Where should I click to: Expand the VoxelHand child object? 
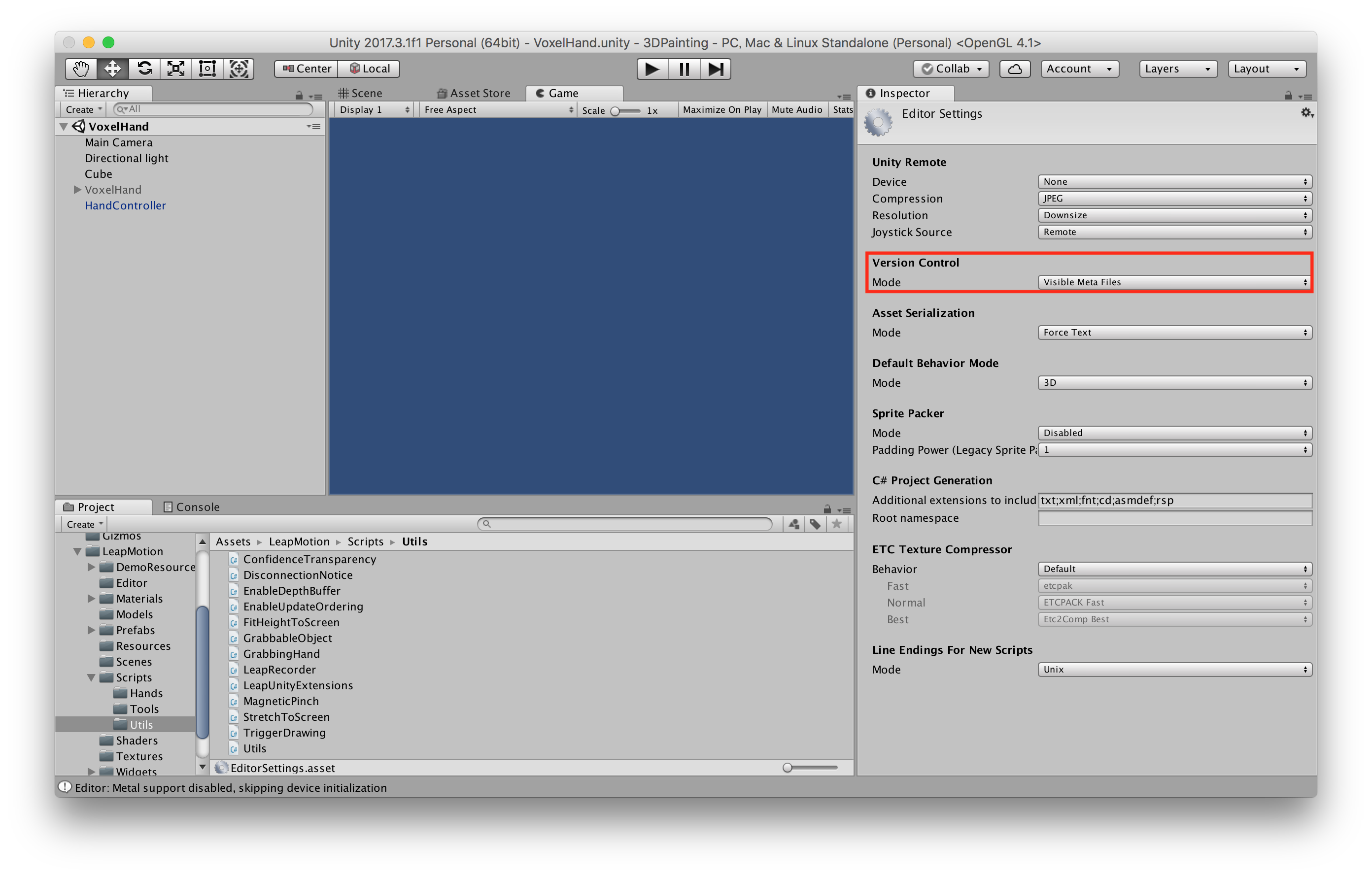click(77, 190)
